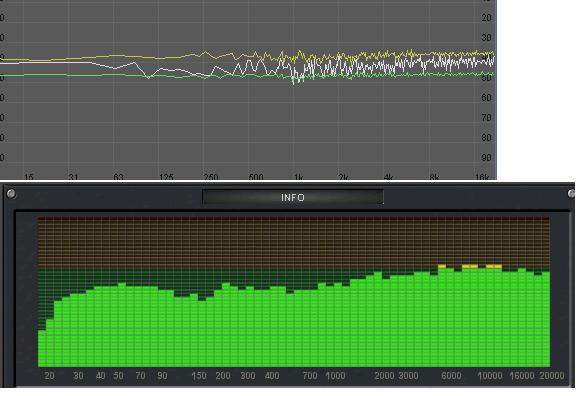
Task: Click the 60 dB label on right scale
Action: pyautogui.click(x=486, y=98)
